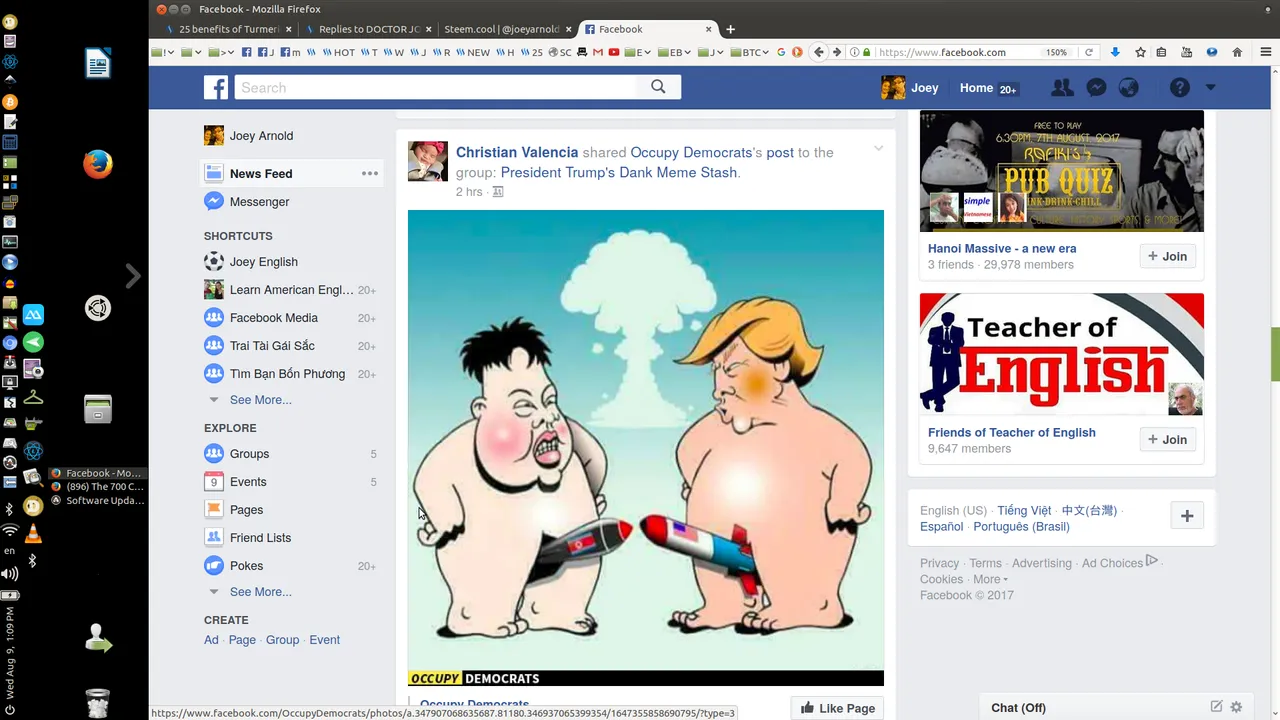Open the More footer dropdown

coord(990,579)
